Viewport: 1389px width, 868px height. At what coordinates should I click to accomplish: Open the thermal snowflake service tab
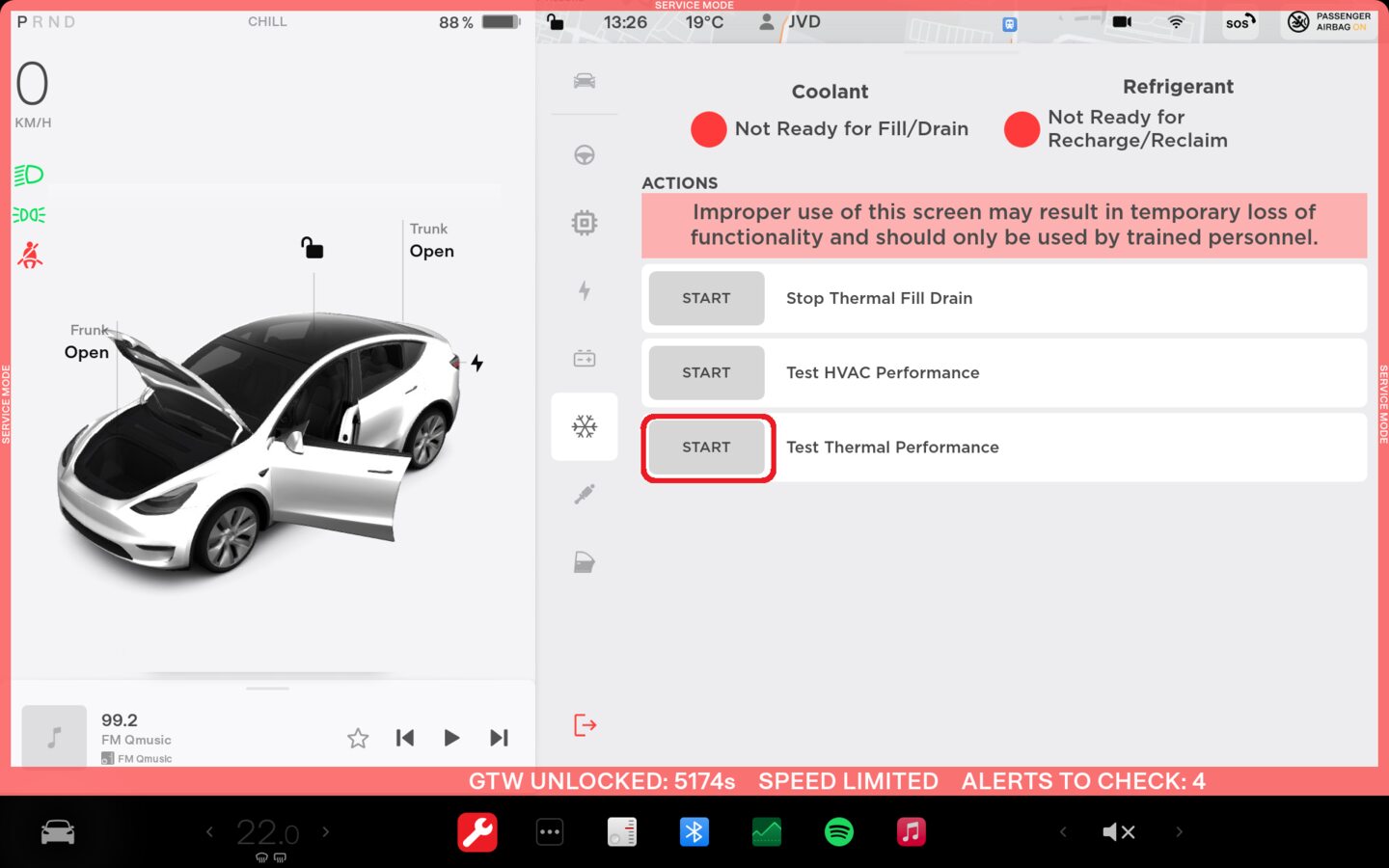coord(585,426)
